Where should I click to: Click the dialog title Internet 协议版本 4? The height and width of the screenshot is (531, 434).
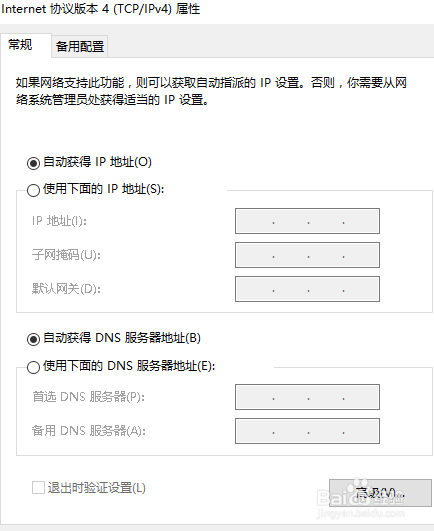[101, 9]
